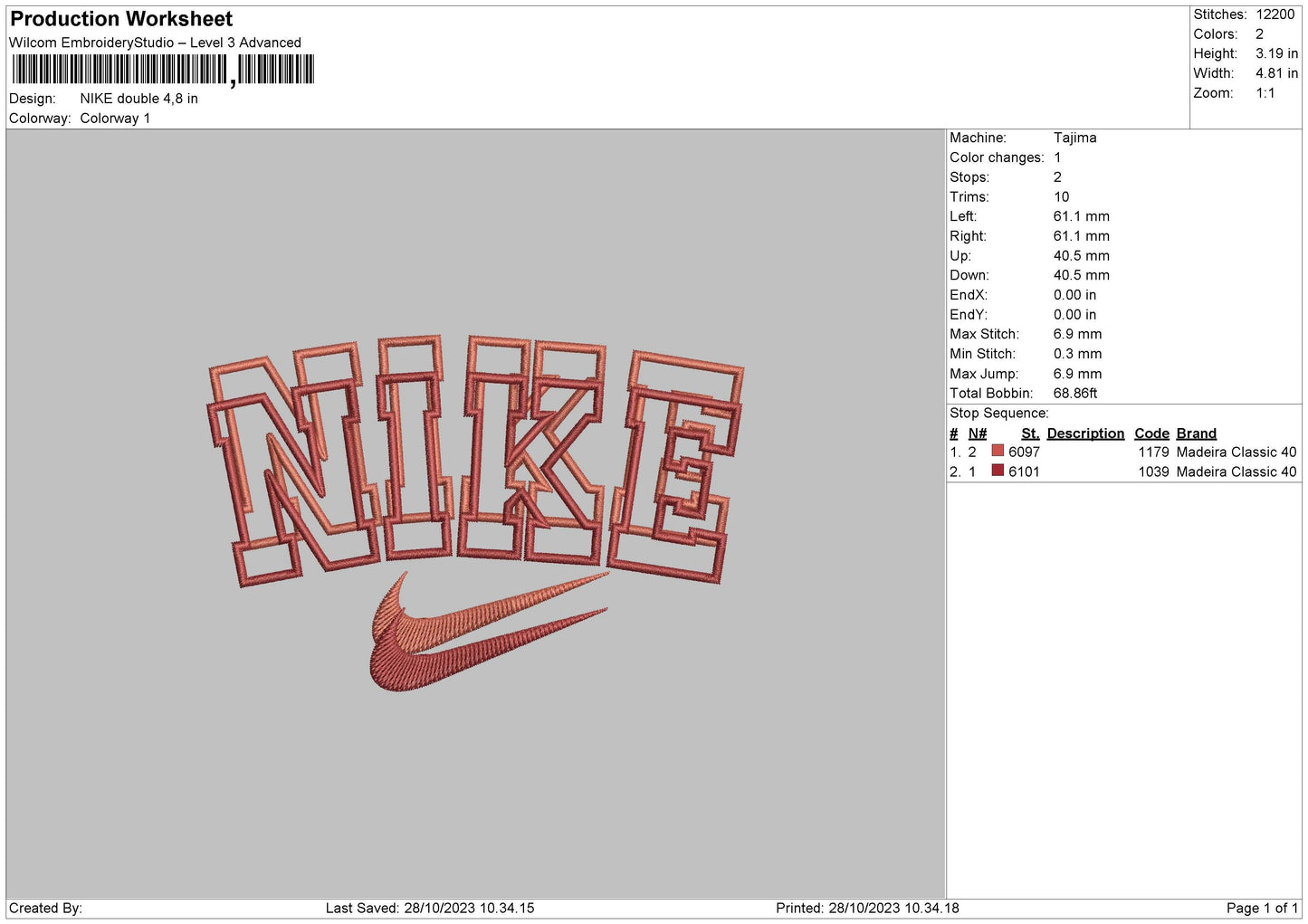
Task: Click 'Madeira Classic 40' in the 6097 row
Action: point(1236,452)
